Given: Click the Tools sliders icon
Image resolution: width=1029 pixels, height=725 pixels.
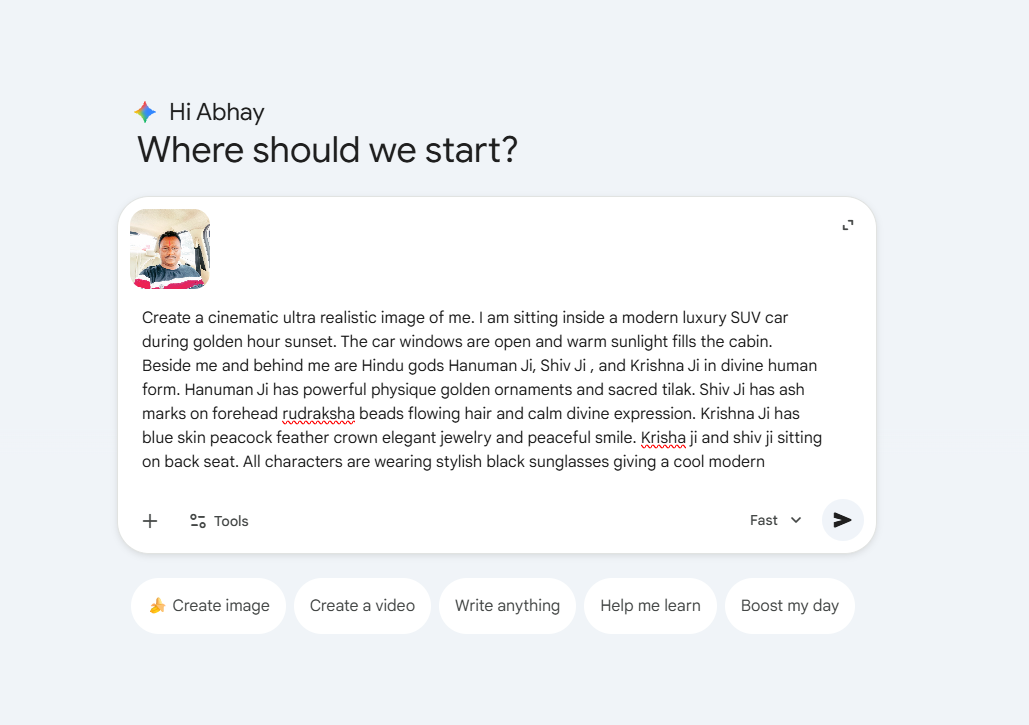Looking at the screenshot, I should (198, 521).
